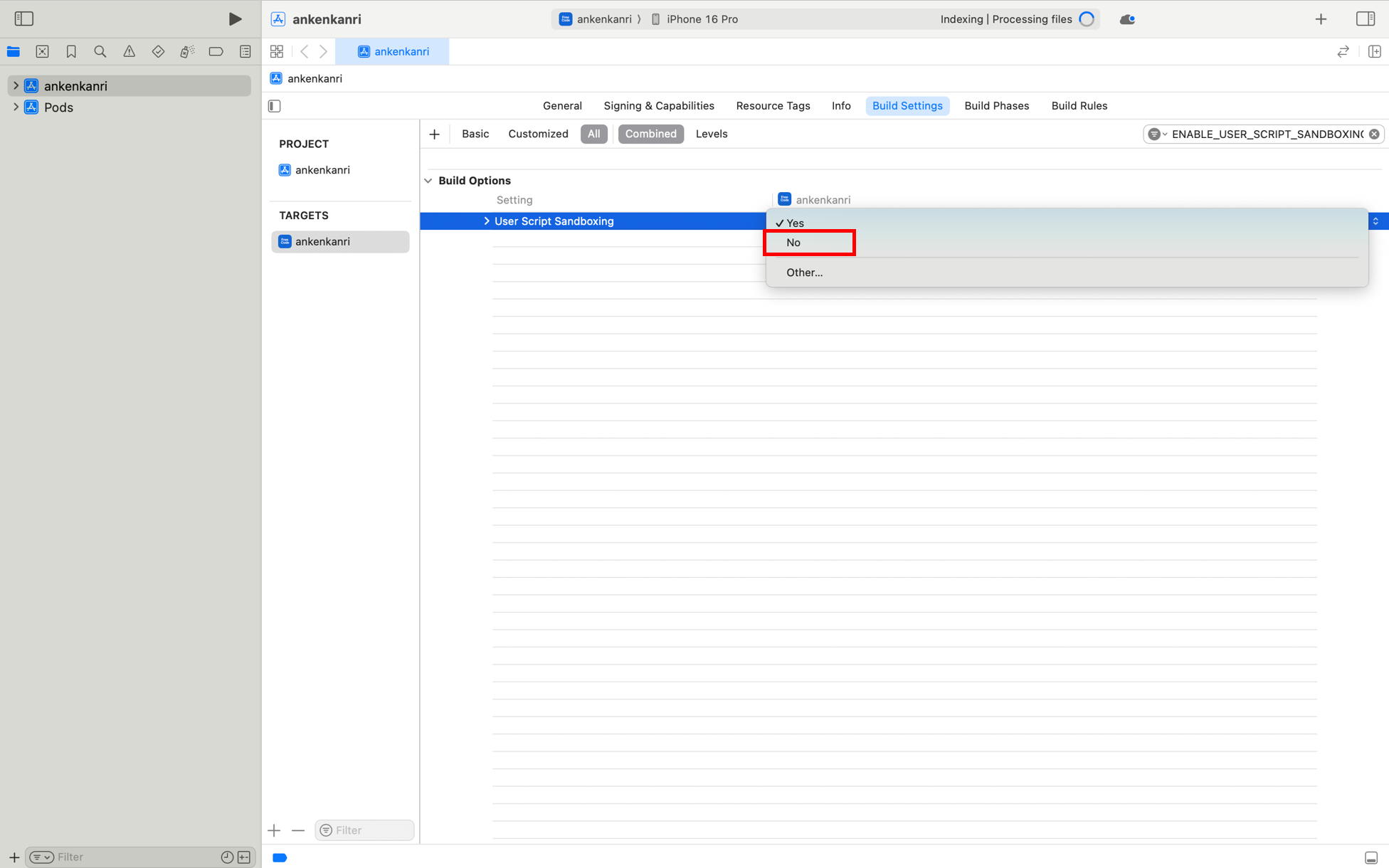Viewport: 1389px width, 868px height.
Task: Open the library plus button
Action: pyautogui.click(x=1321, y=19)
